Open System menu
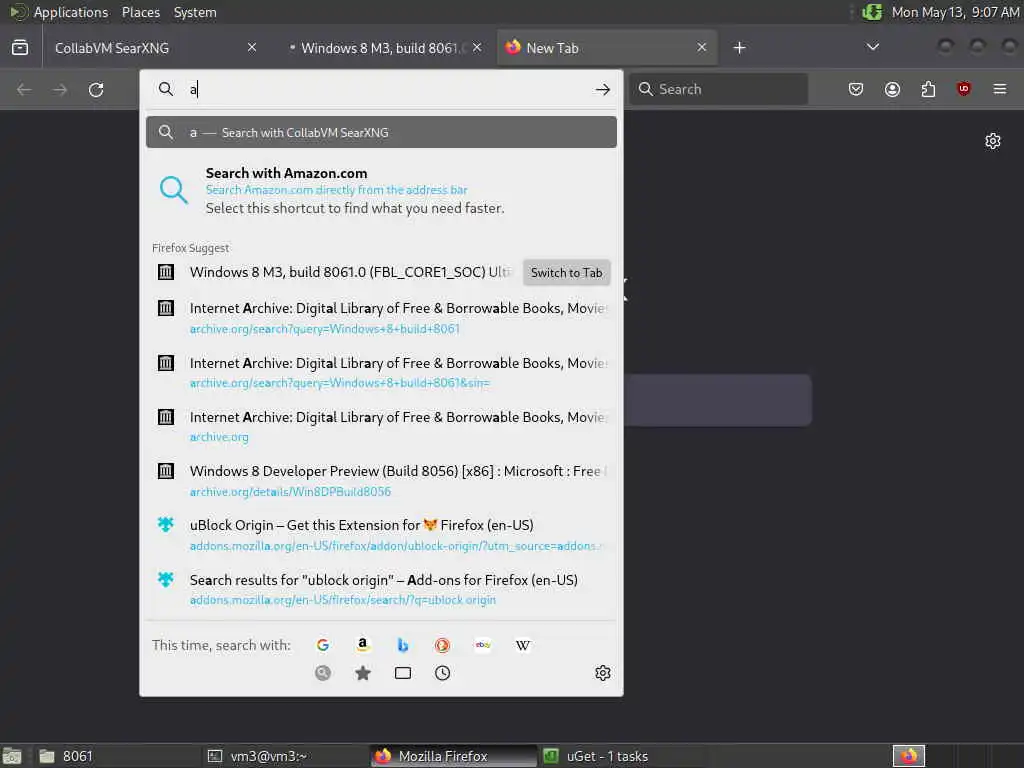 195,12
